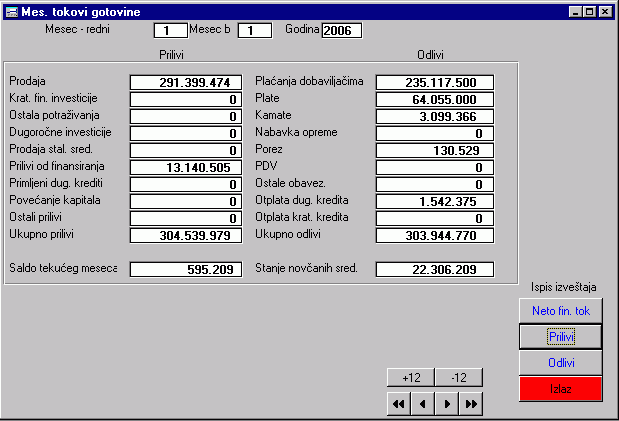The width and height of the screenshot is (619, 421).
Task: Go to next month arrow button
Action: click(x=447, y=404)
